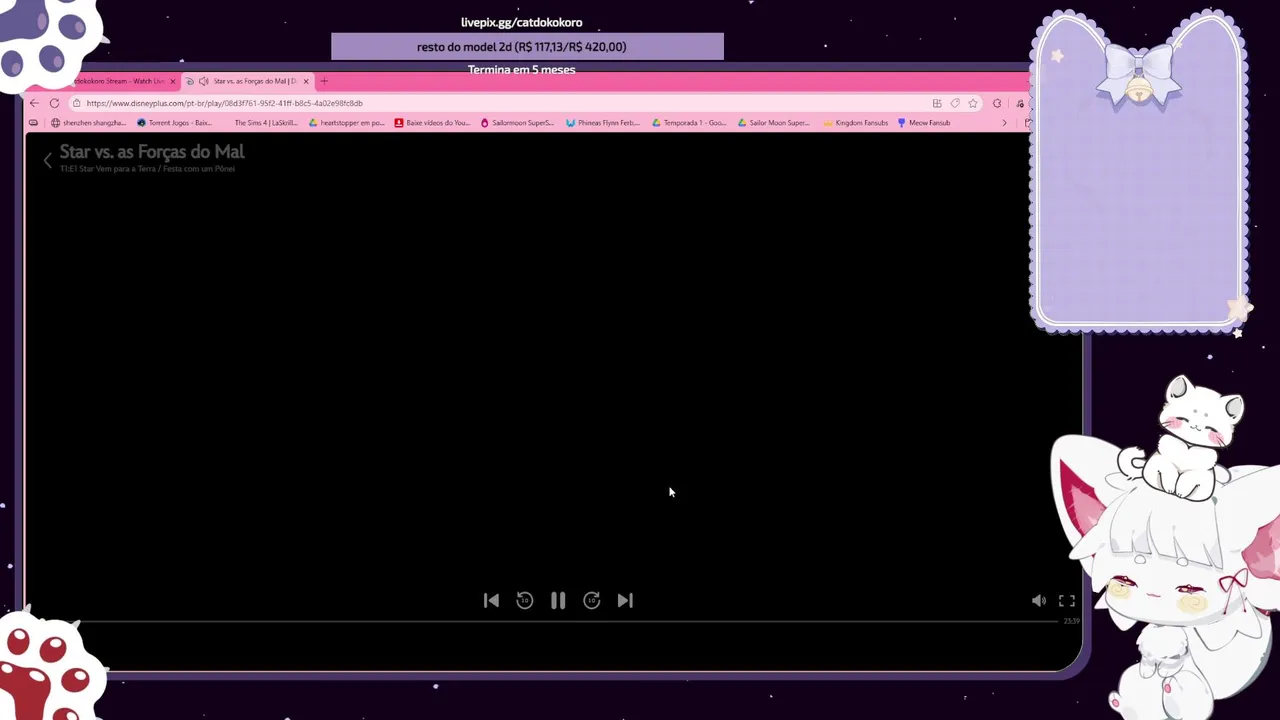Go back using the browser back arrow
The height and width of the screenshot is (720, 1280).
point(34,103)
